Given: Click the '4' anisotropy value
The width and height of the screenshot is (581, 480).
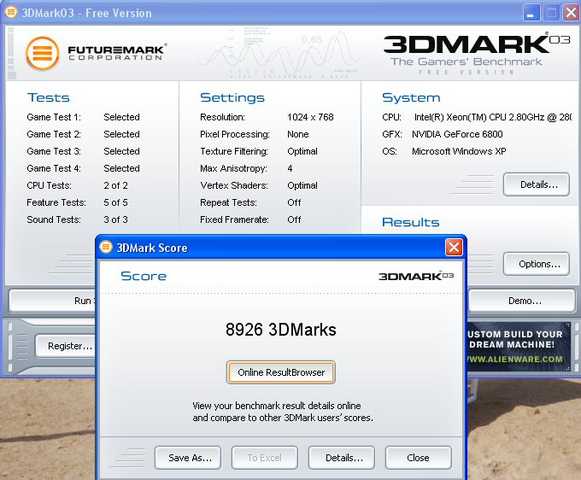Looking at the screenshot, I should coord(290,168).
